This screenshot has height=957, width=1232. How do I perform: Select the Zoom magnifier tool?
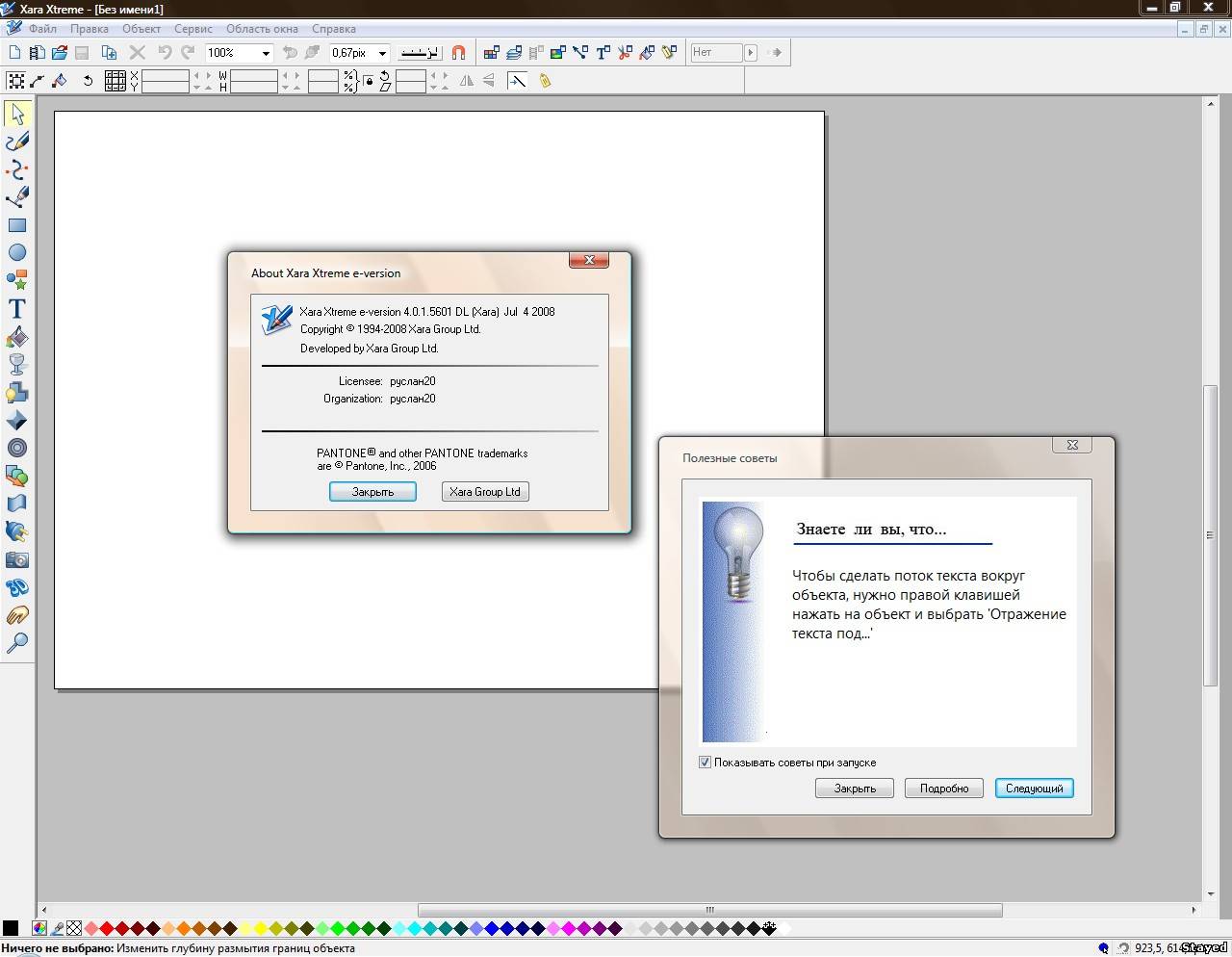coord(17,642)
